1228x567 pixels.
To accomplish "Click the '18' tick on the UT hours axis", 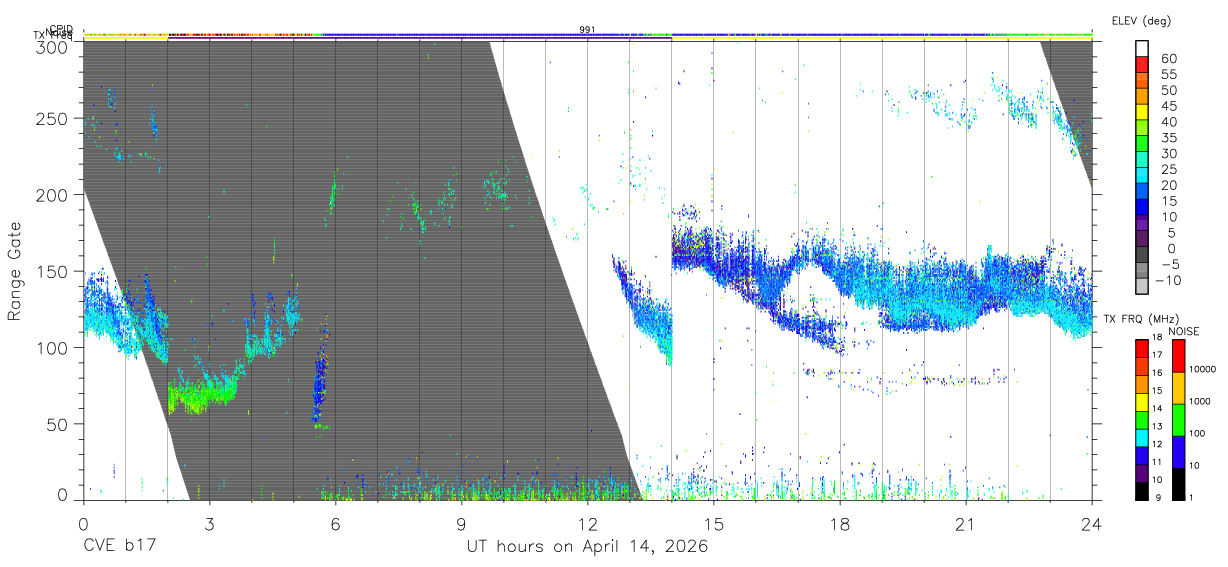I will (x=839, y=524).
